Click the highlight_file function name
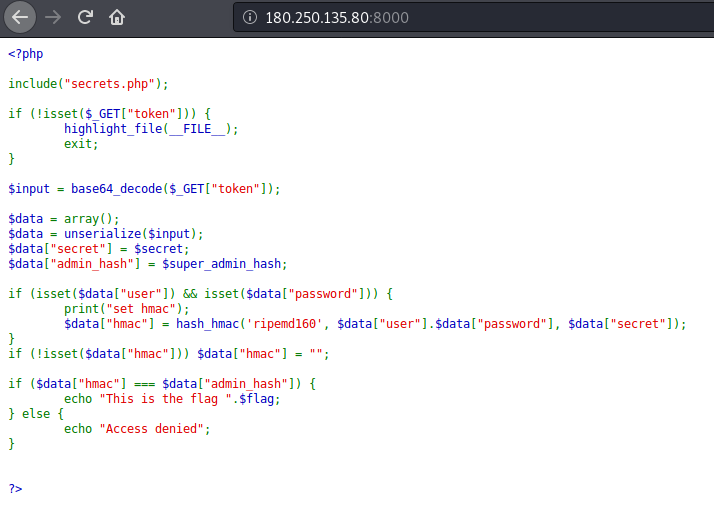 [x=112, y=129]
